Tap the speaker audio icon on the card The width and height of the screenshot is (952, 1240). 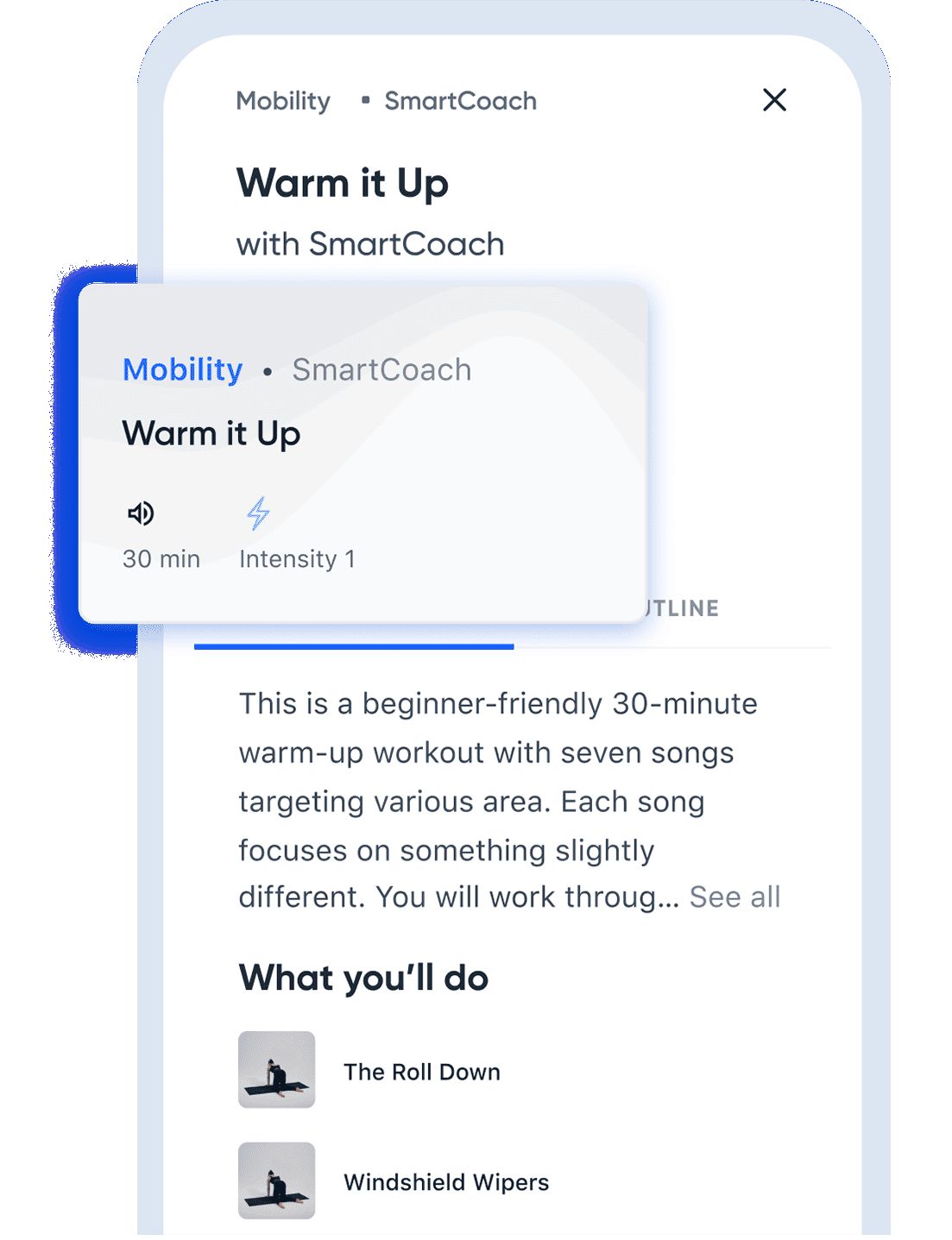pos(141,513)
